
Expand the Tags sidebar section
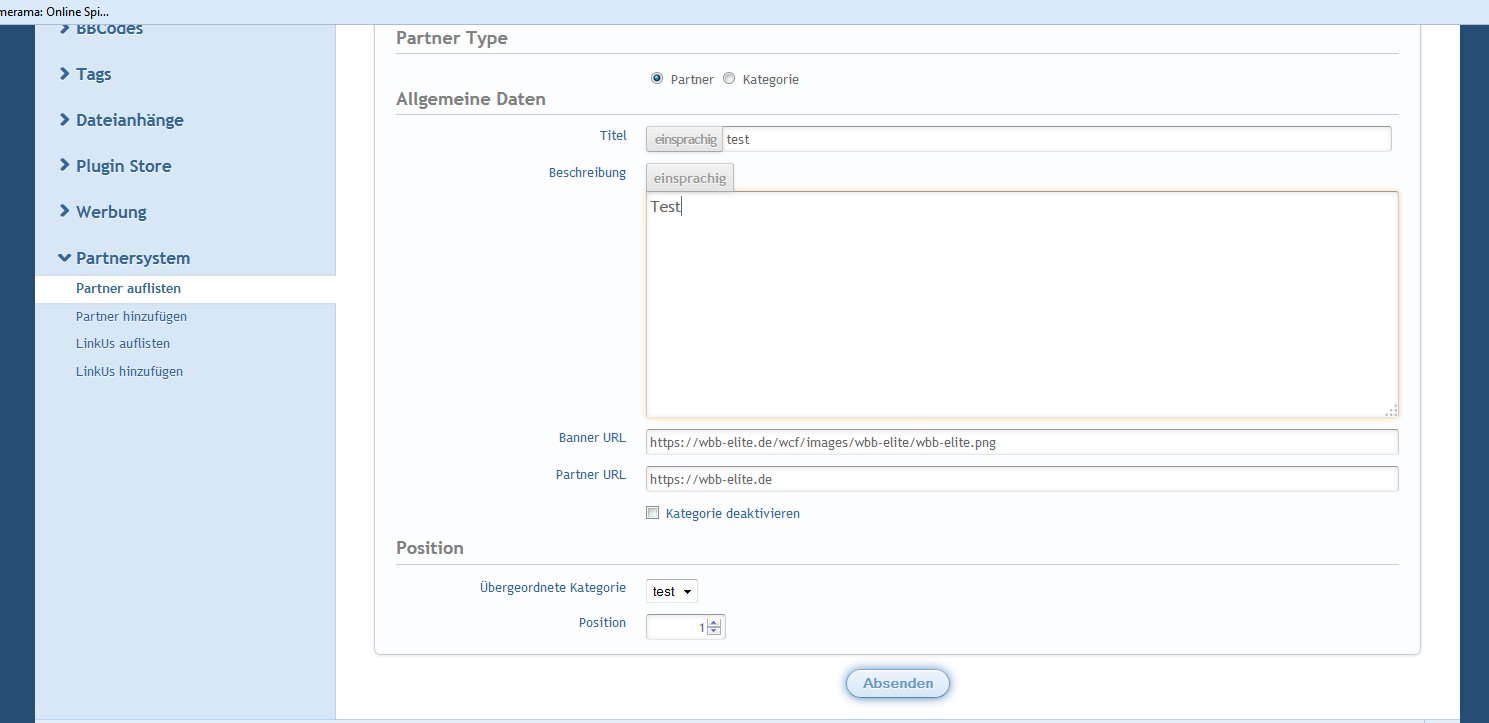pos(93,74)
